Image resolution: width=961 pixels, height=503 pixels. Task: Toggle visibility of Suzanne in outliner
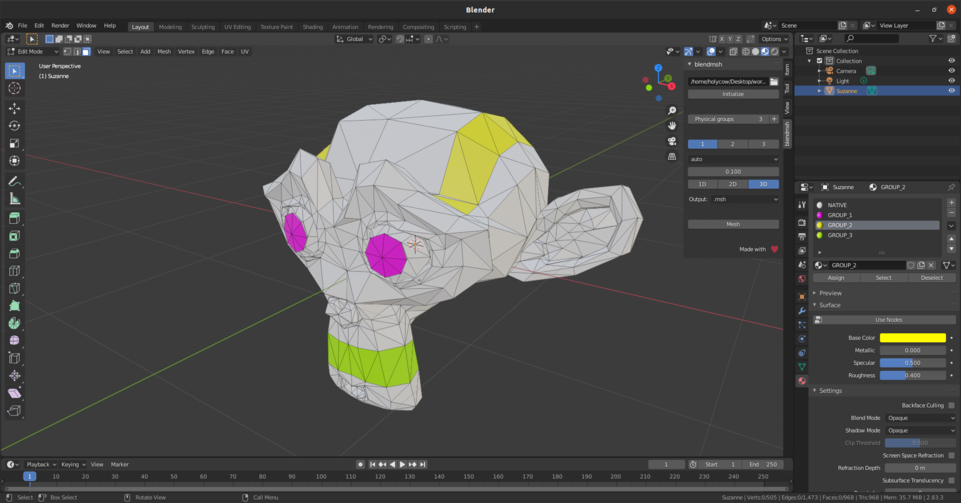(x=951, y=91)
